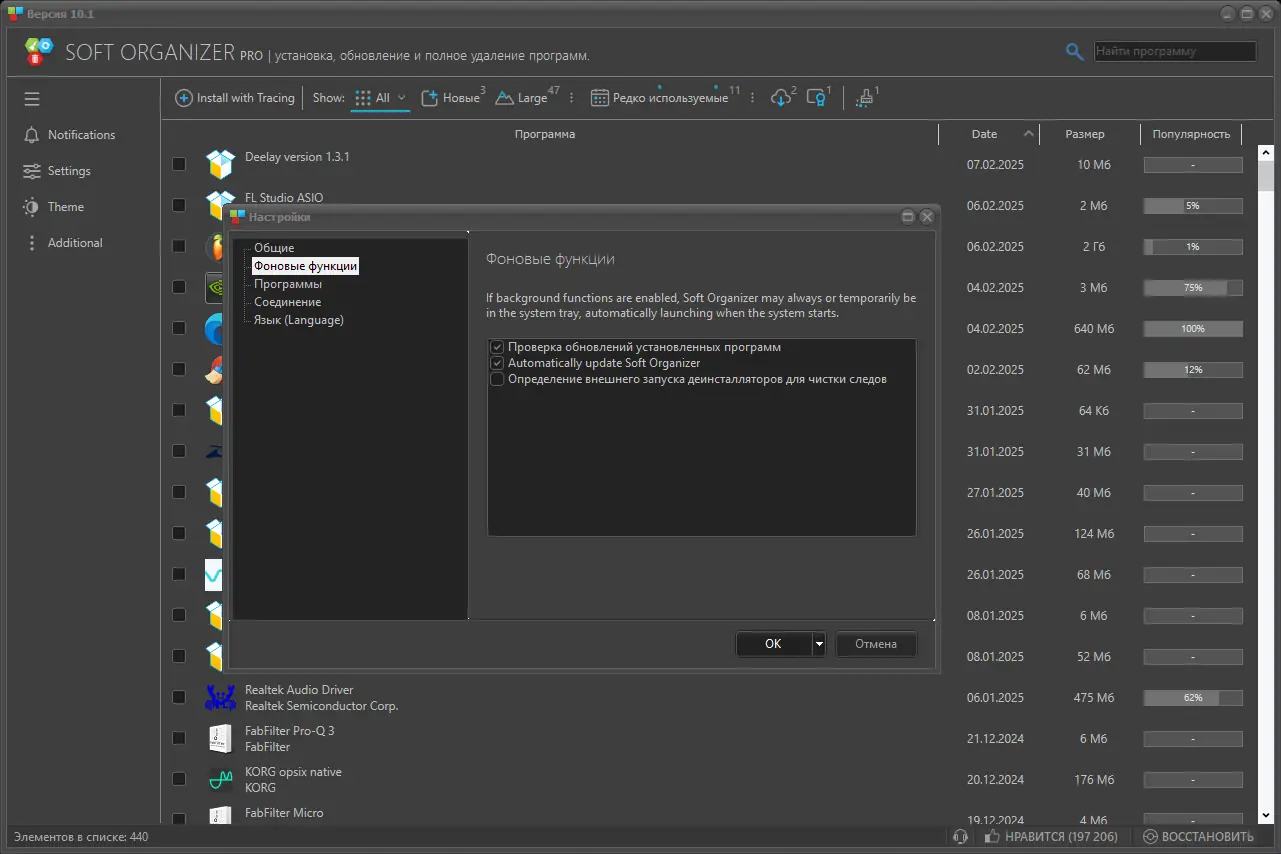Confirm the settings dialog with OK
Screen dimensions: 1281x854
pos(773,644)
